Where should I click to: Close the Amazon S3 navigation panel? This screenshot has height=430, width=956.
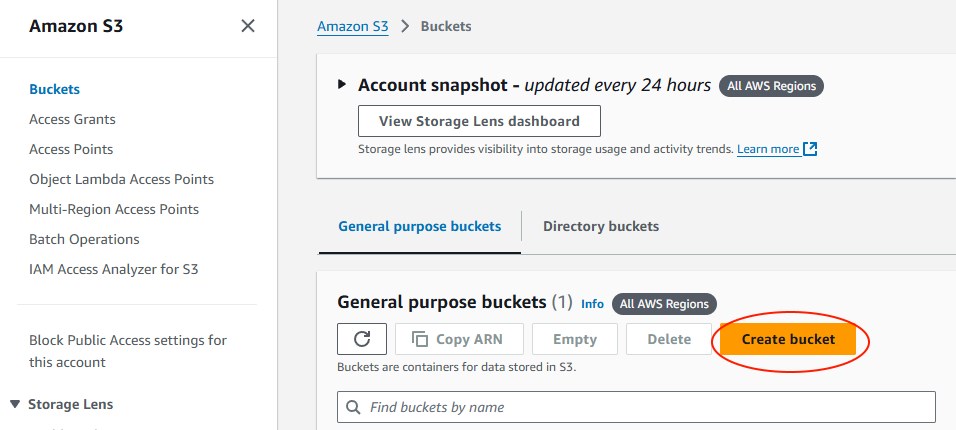pyautogui.click(x=248, y=26)
